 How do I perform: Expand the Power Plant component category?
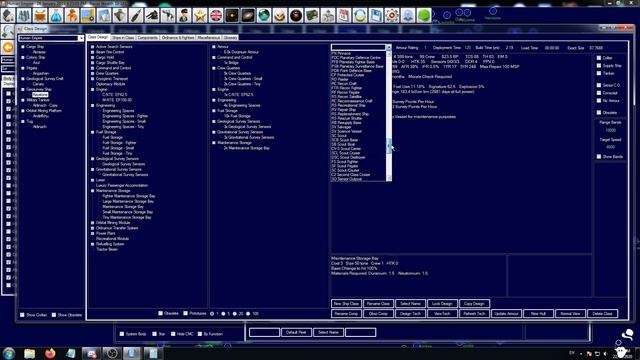[93, 233]
